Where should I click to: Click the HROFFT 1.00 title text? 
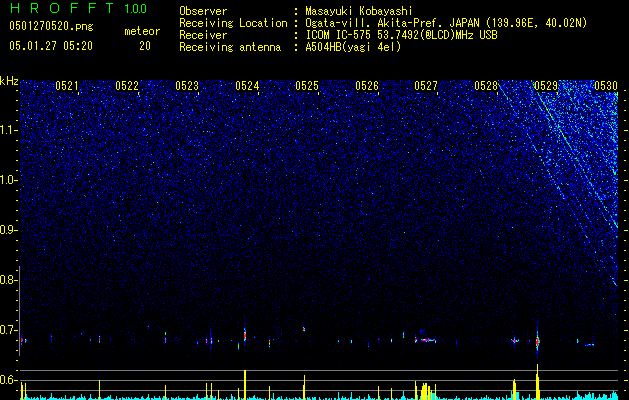pos(79,8)
